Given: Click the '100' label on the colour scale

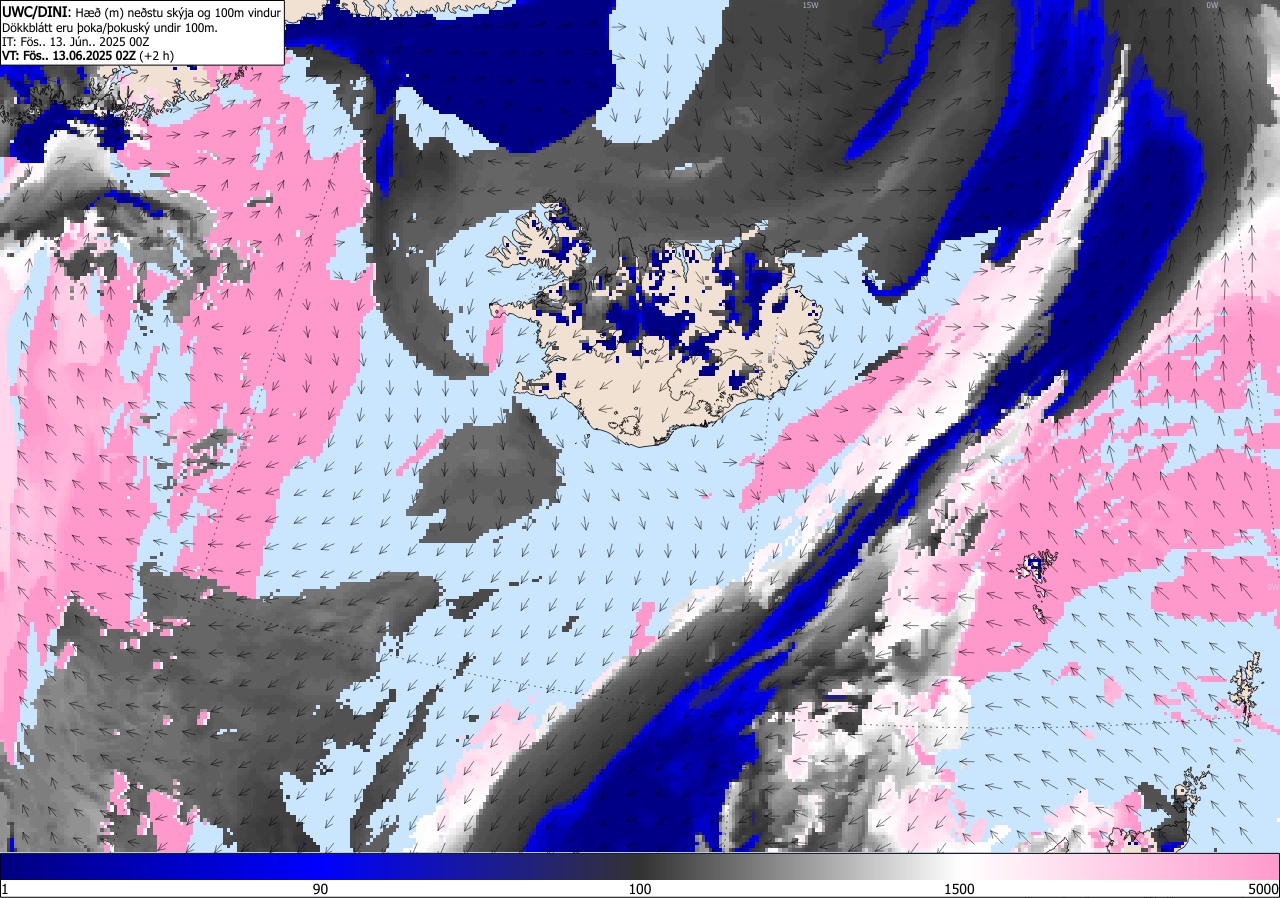Looking at the screenshot, I should (x=640, y=889).
